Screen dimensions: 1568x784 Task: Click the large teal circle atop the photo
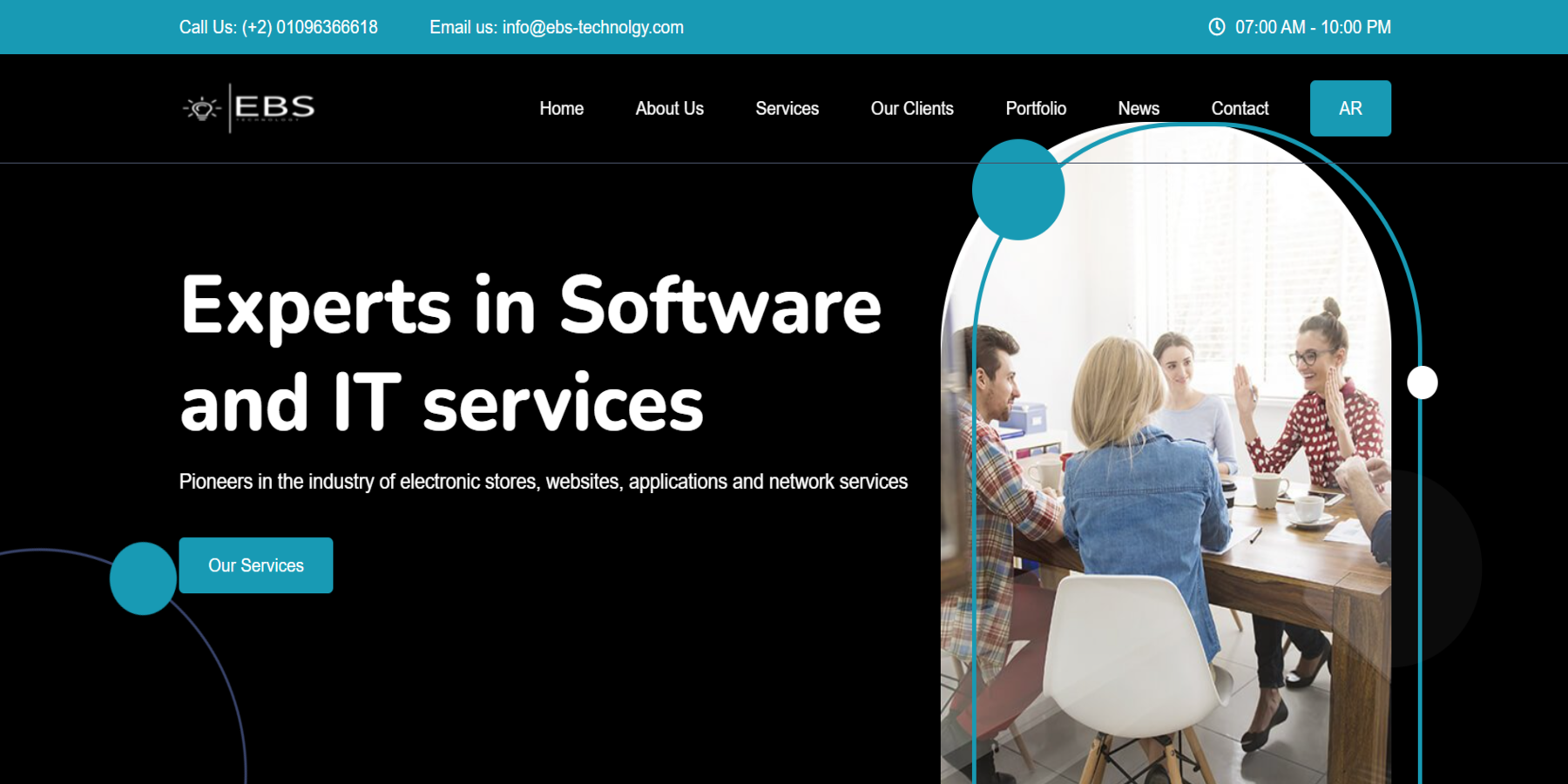(1017, 190)
